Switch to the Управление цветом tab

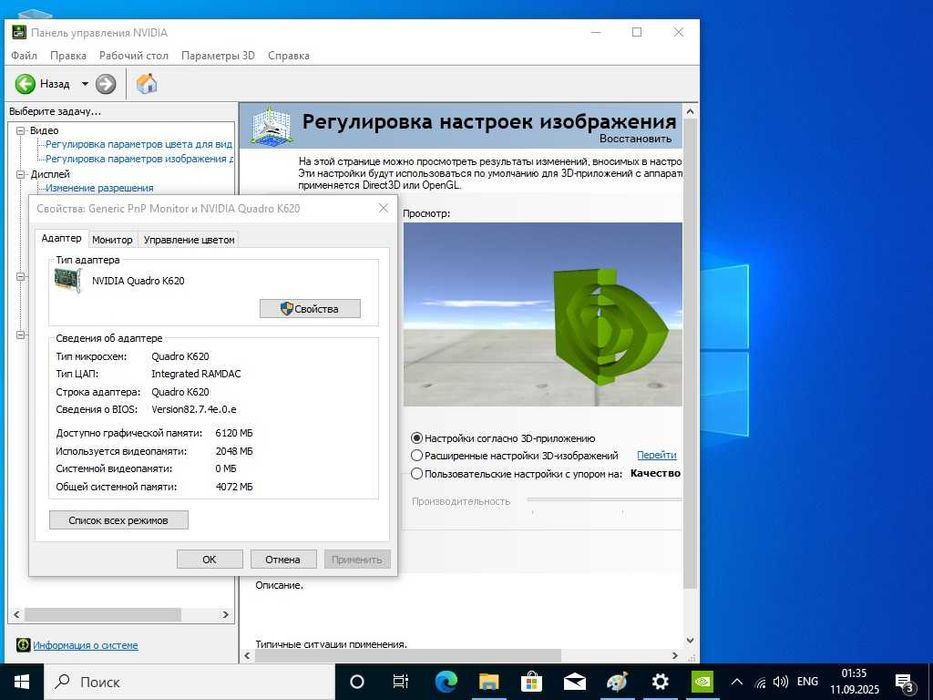click(189, 239)
